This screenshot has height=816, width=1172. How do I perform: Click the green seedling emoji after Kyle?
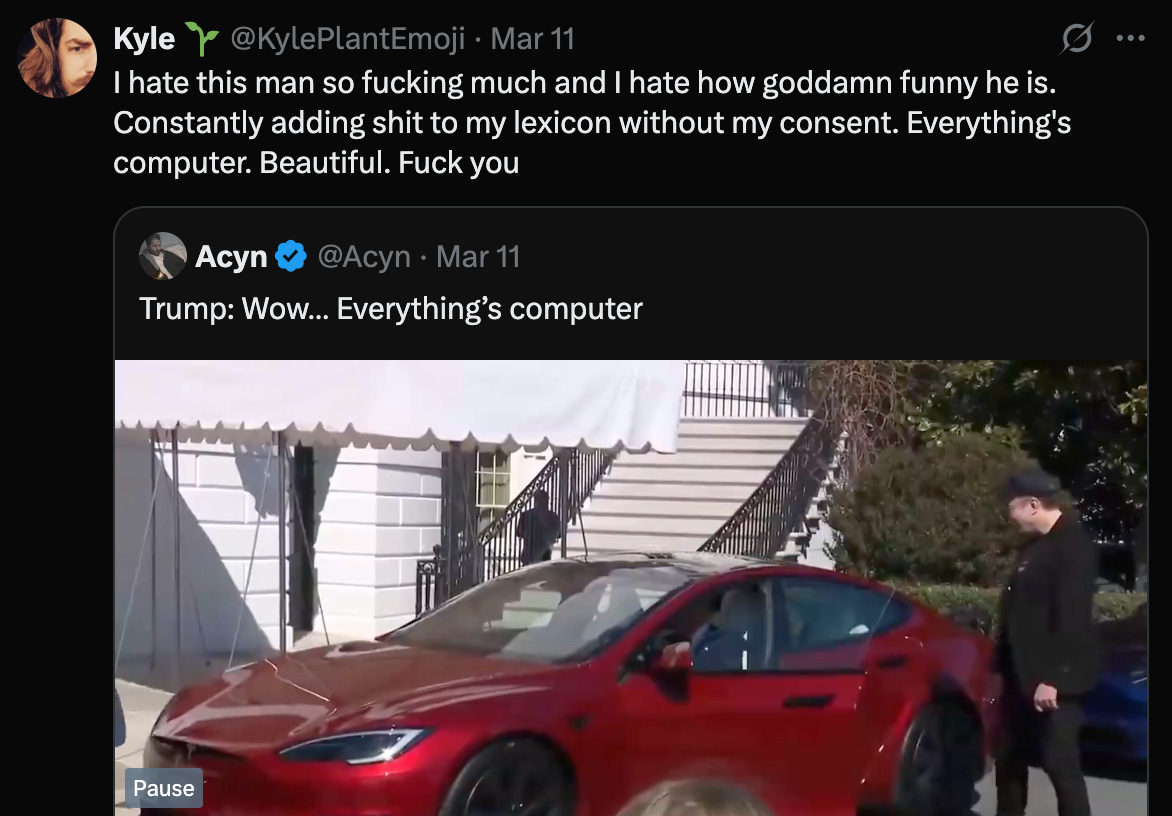coord(201,38)
